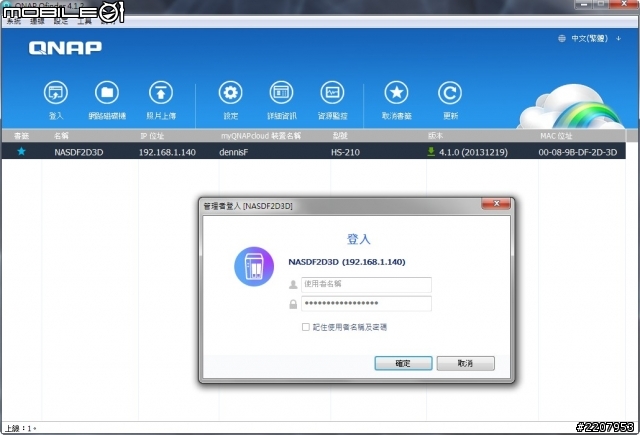This screenshot has height=435, width=640.
Task: Click the 登入 login toolbar icon
Action: [x=56, y=93]
